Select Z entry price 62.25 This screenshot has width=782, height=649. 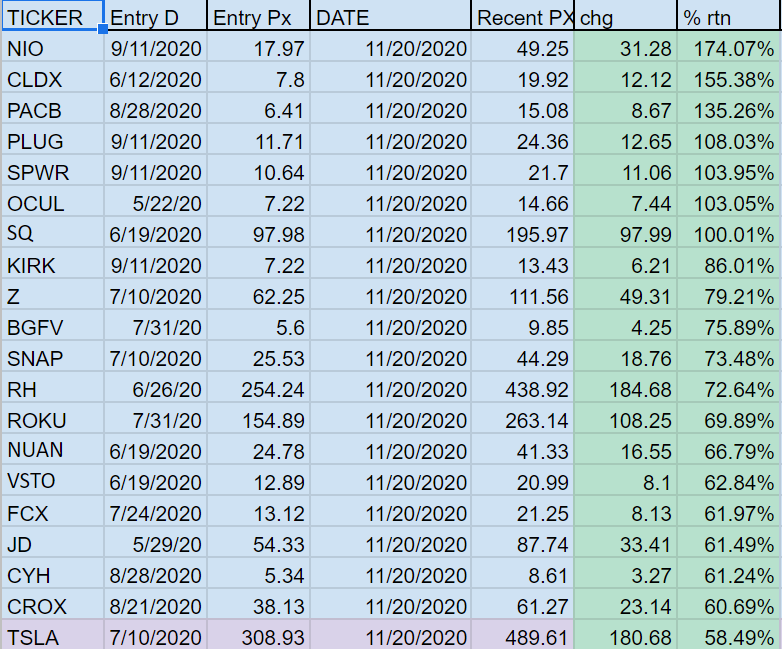(x=258, y=294)
